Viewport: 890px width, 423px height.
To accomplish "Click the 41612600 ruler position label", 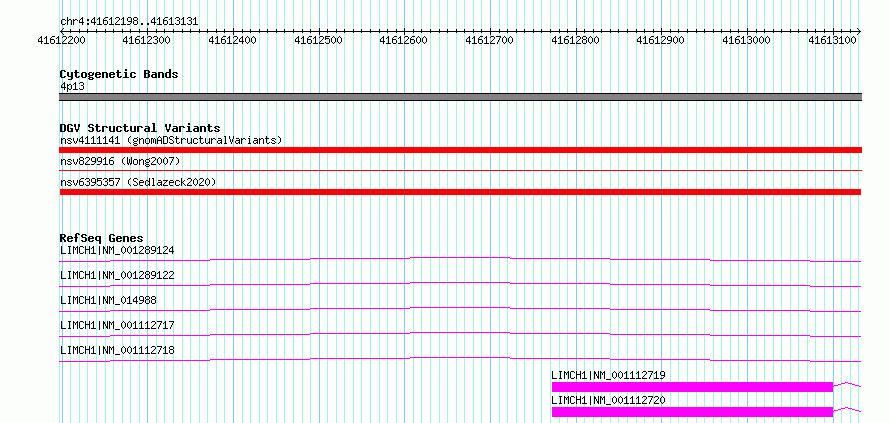I will [x=404, y=40].
